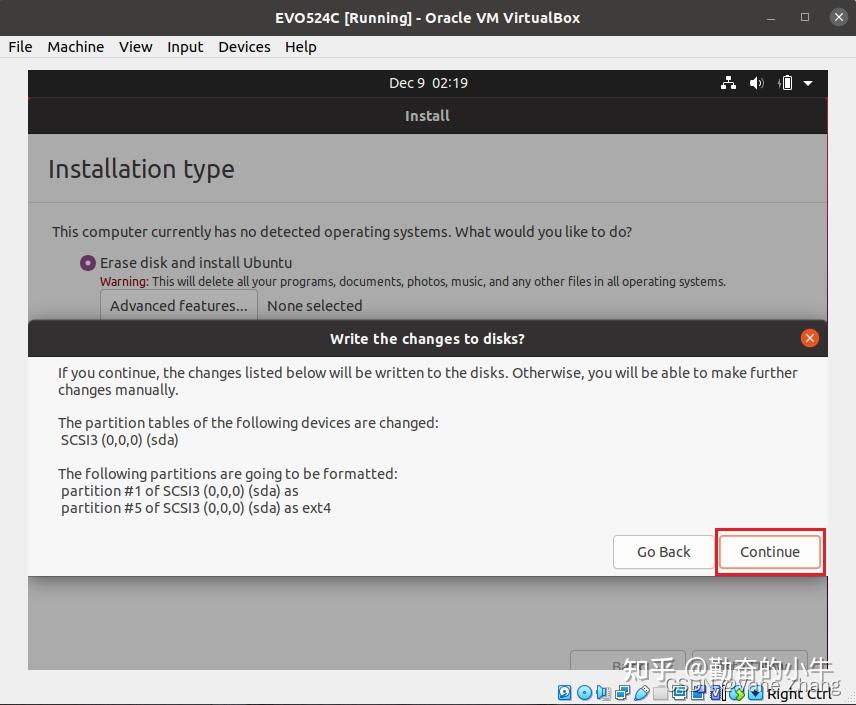Click the date and time in top bar
This screenshot has width=856, height=705.
point(428,83)
